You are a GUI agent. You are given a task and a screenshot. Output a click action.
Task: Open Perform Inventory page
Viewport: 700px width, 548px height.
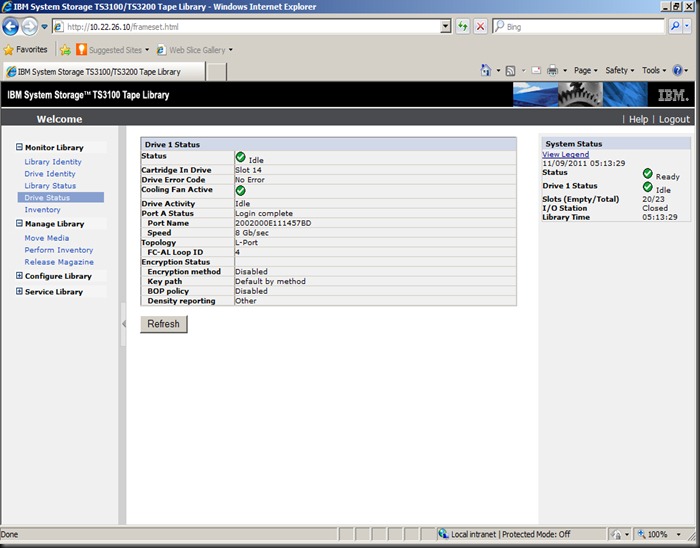(x=59, y=250)
